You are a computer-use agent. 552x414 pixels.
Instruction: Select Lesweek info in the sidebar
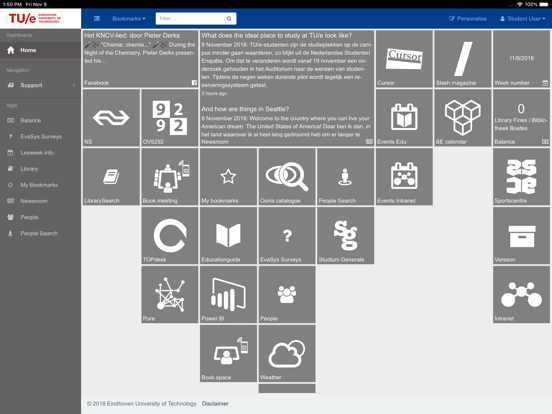pos(40,153)
